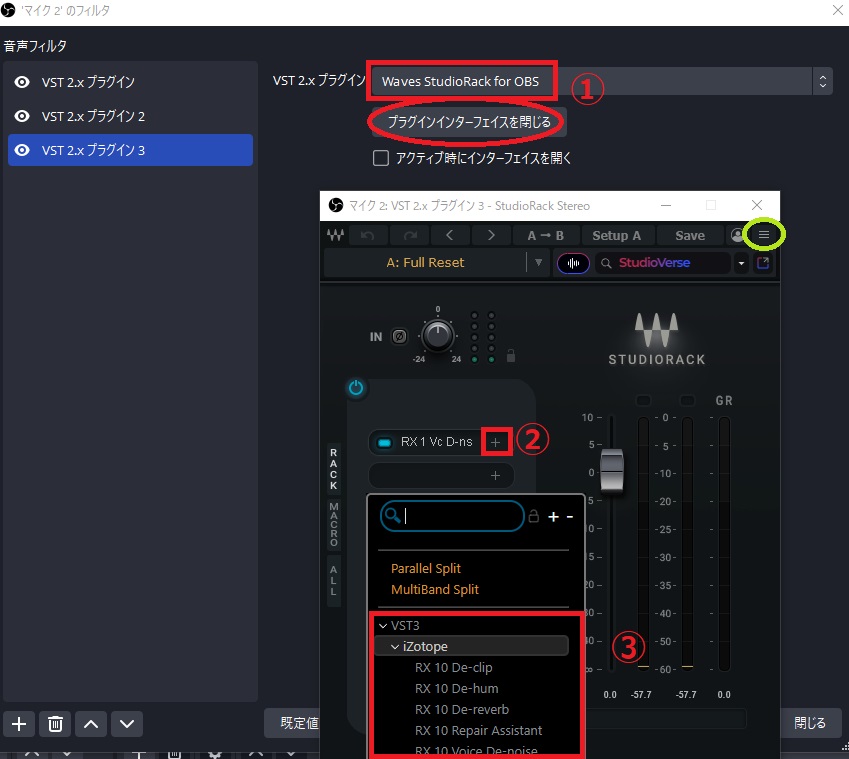Click the left -57.7 peak value
The height and width of the screenshot is (759, 849).
pyautogui.click(x=641, y=695)
